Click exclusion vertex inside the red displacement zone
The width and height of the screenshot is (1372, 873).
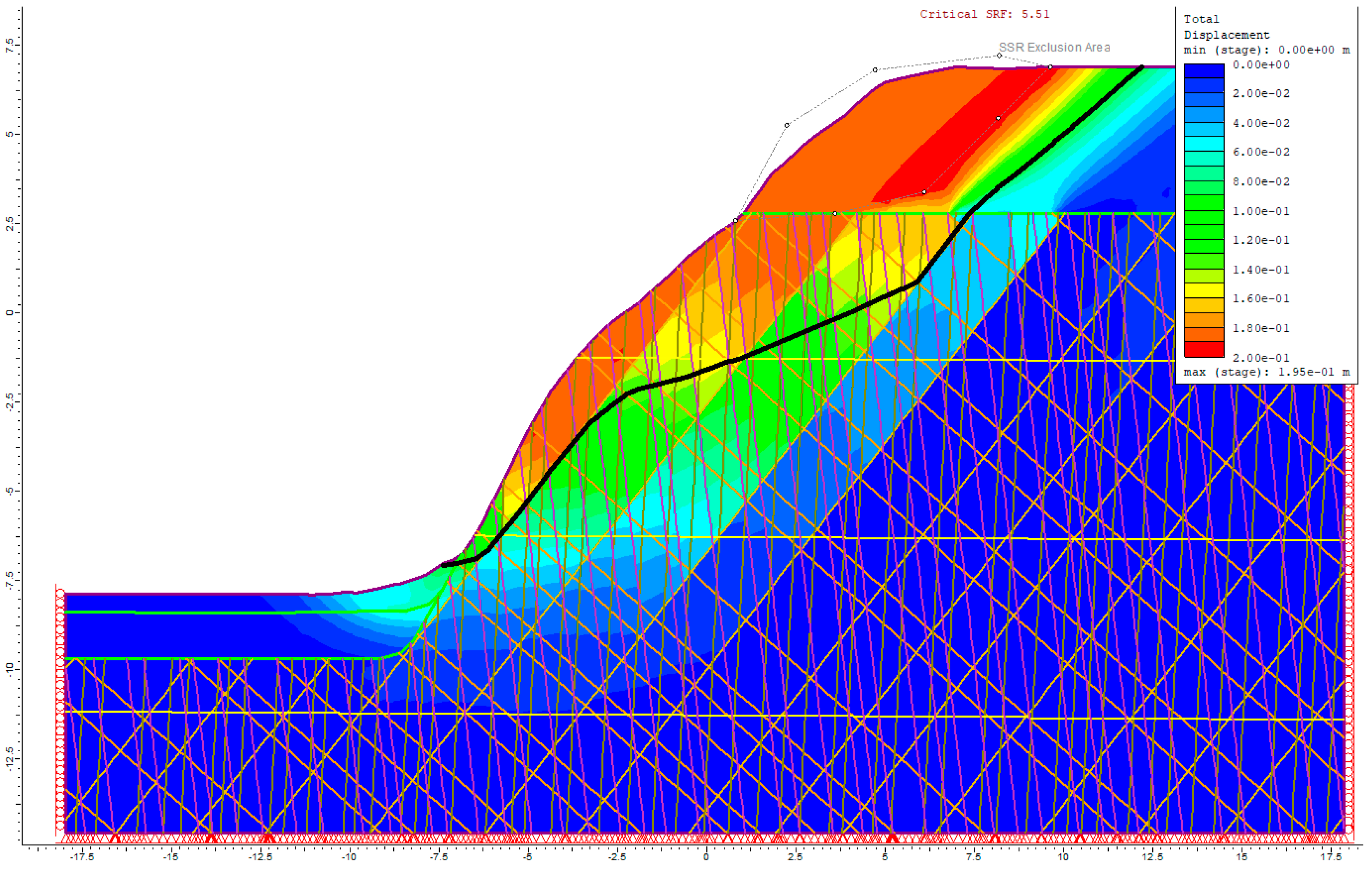998,118
